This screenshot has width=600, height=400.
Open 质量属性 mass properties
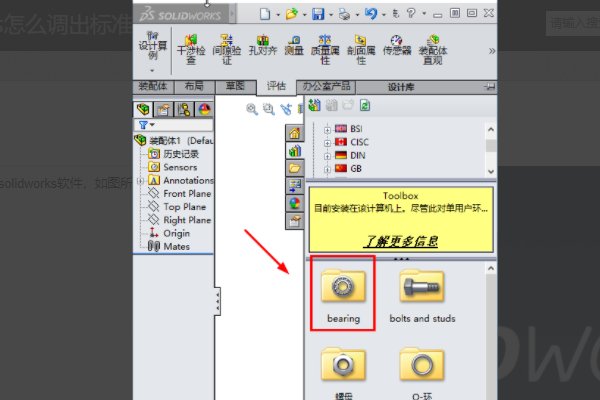tap(325, 49)
